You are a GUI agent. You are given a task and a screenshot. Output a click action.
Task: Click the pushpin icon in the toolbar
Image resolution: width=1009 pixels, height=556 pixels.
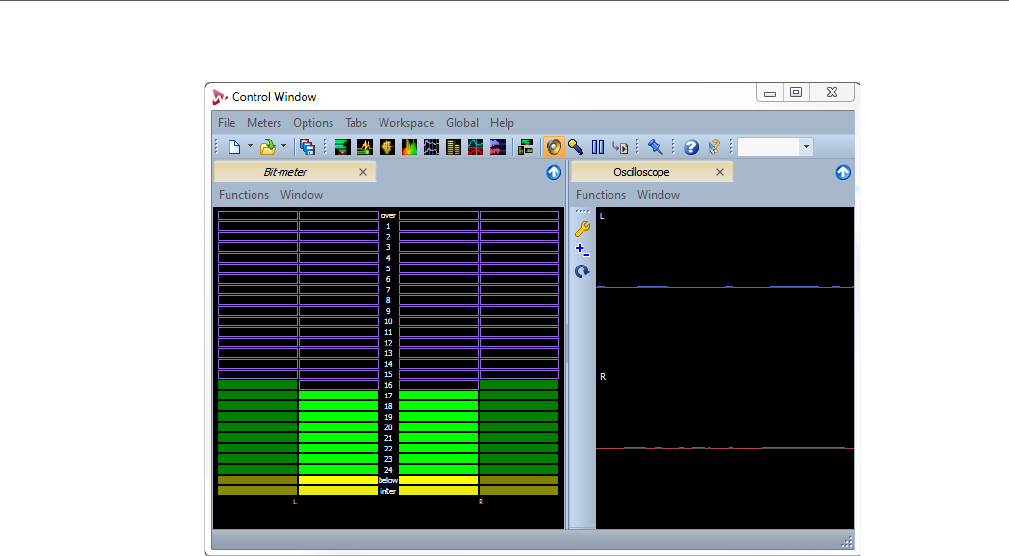tap(655, 147)
